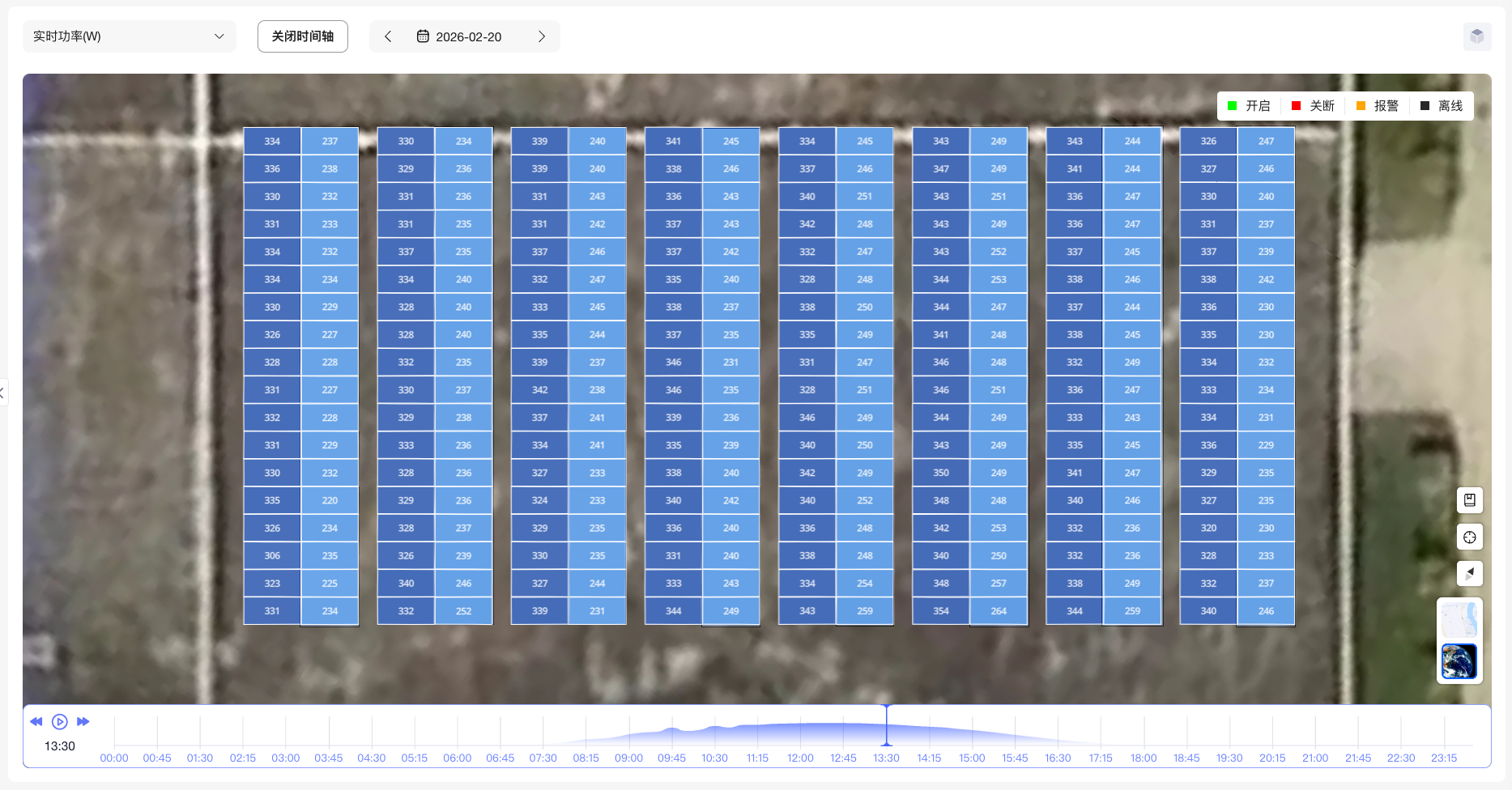Screen dimensions: 1512x790
Task: Click the 开启 green legend item
Action: click(x=1249, y=106)
